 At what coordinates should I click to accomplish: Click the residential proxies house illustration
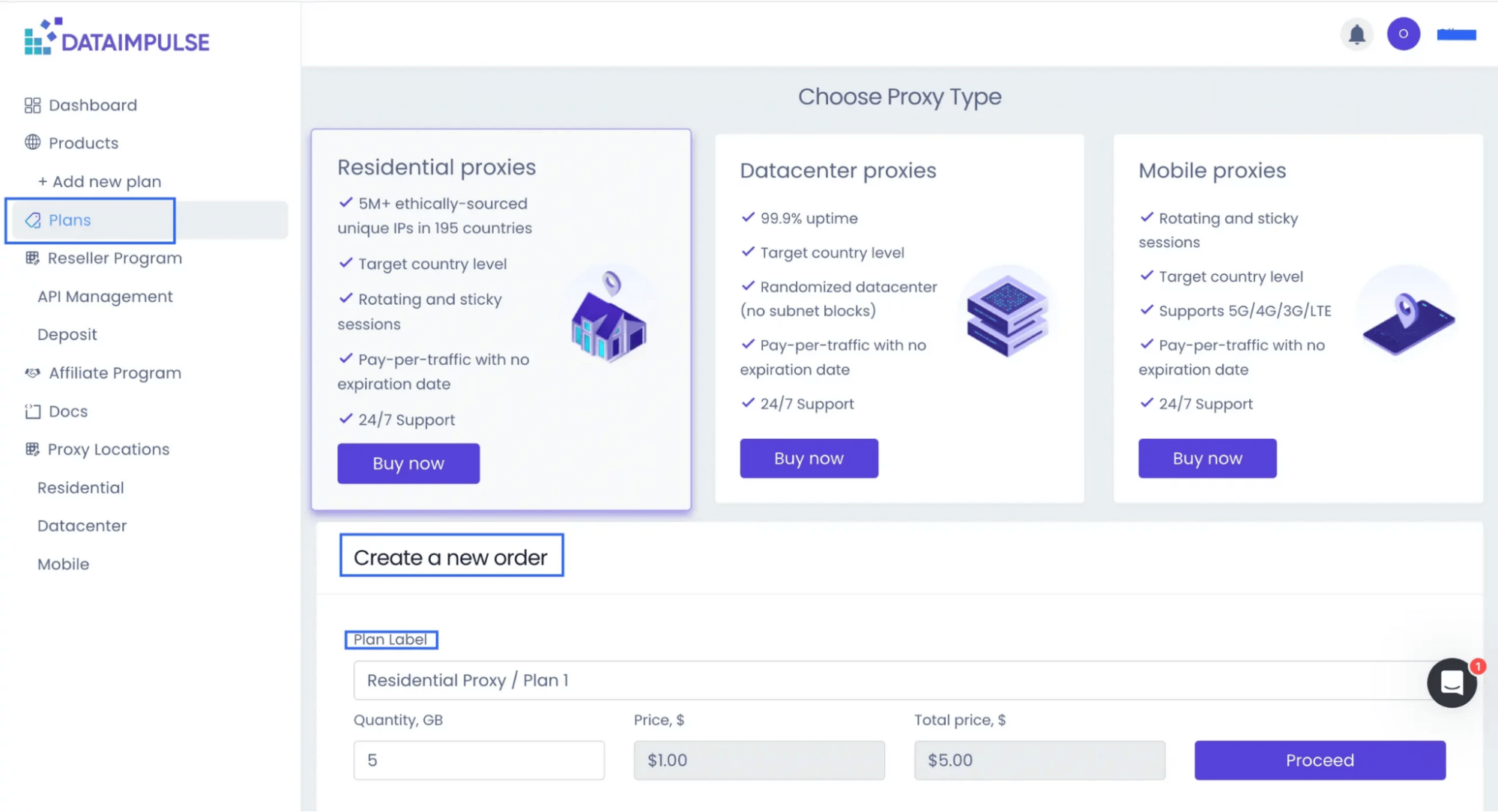pyautogui.click(x=608, y=318)
